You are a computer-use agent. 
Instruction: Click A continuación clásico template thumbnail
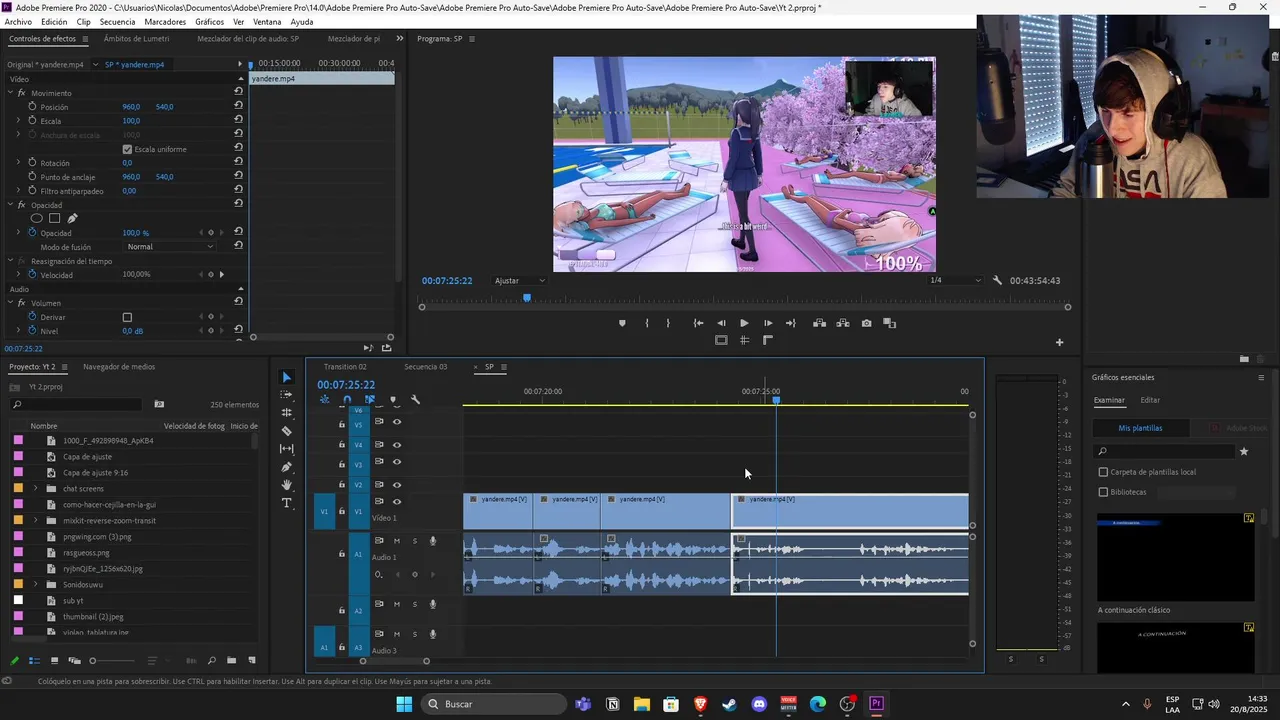pos(1176,558)
